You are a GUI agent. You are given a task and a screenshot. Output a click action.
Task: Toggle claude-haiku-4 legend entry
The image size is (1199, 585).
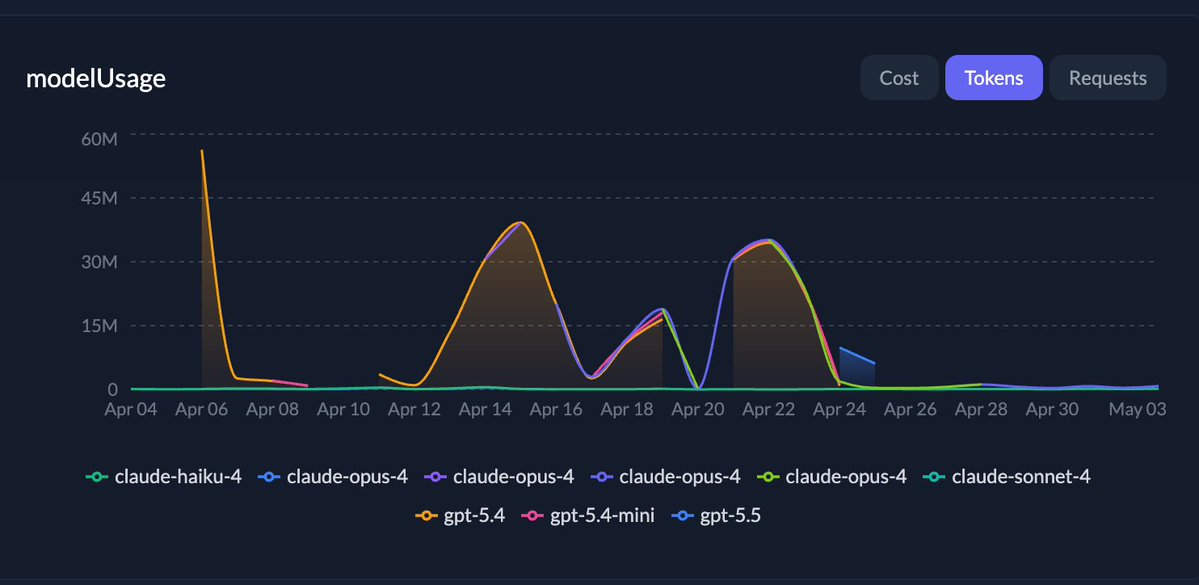click(x=164, y=477)
